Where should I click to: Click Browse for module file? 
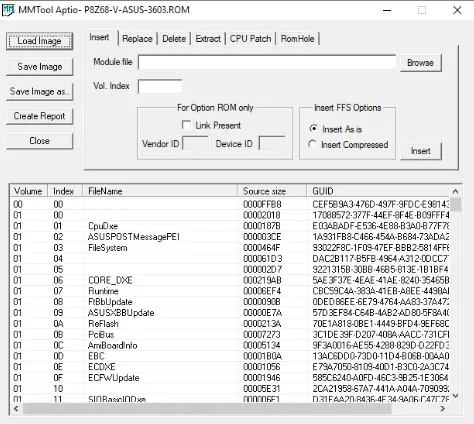pyautogui.click(x=421, y=63)
